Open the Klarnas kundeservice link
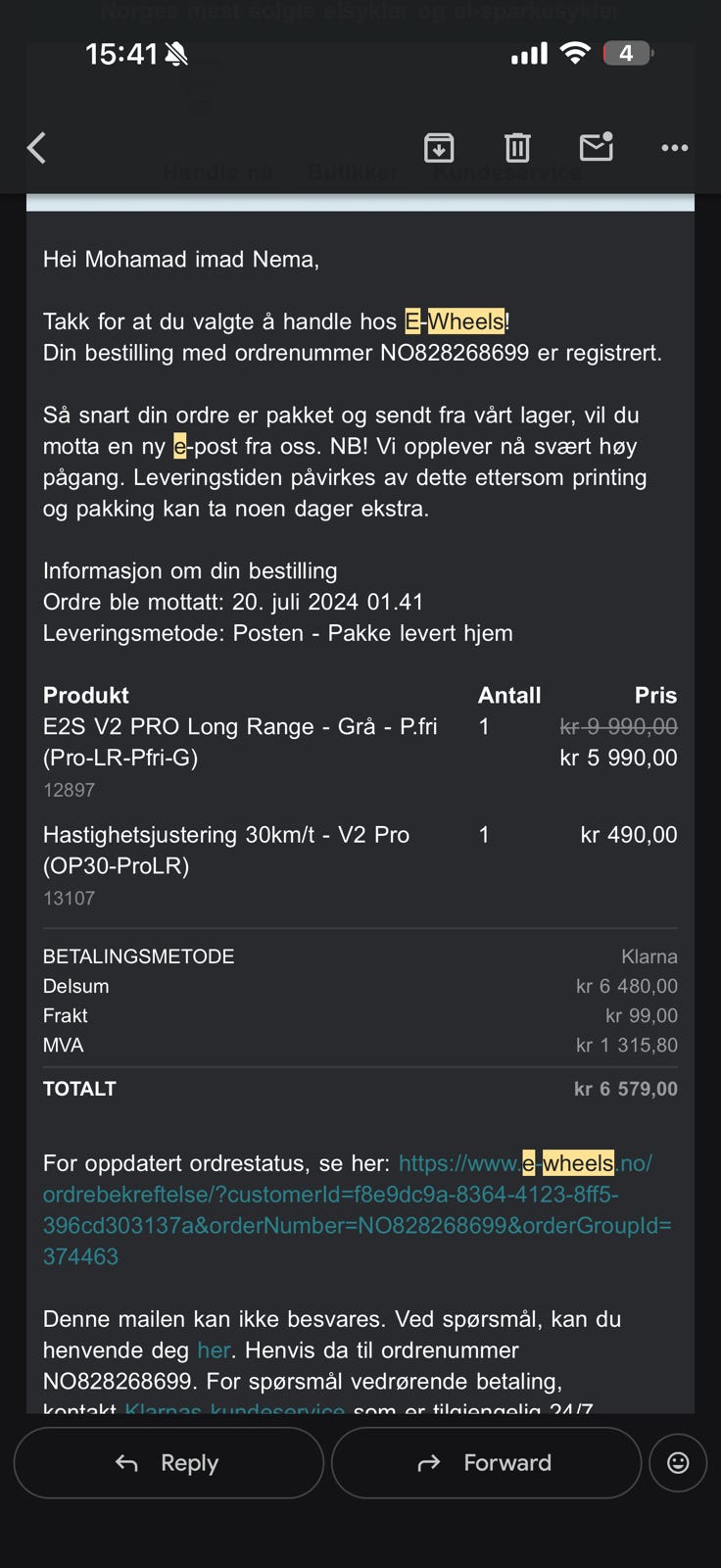Image resolution: width=721 pixels, height=1568 pixels. coord(234,1407)
